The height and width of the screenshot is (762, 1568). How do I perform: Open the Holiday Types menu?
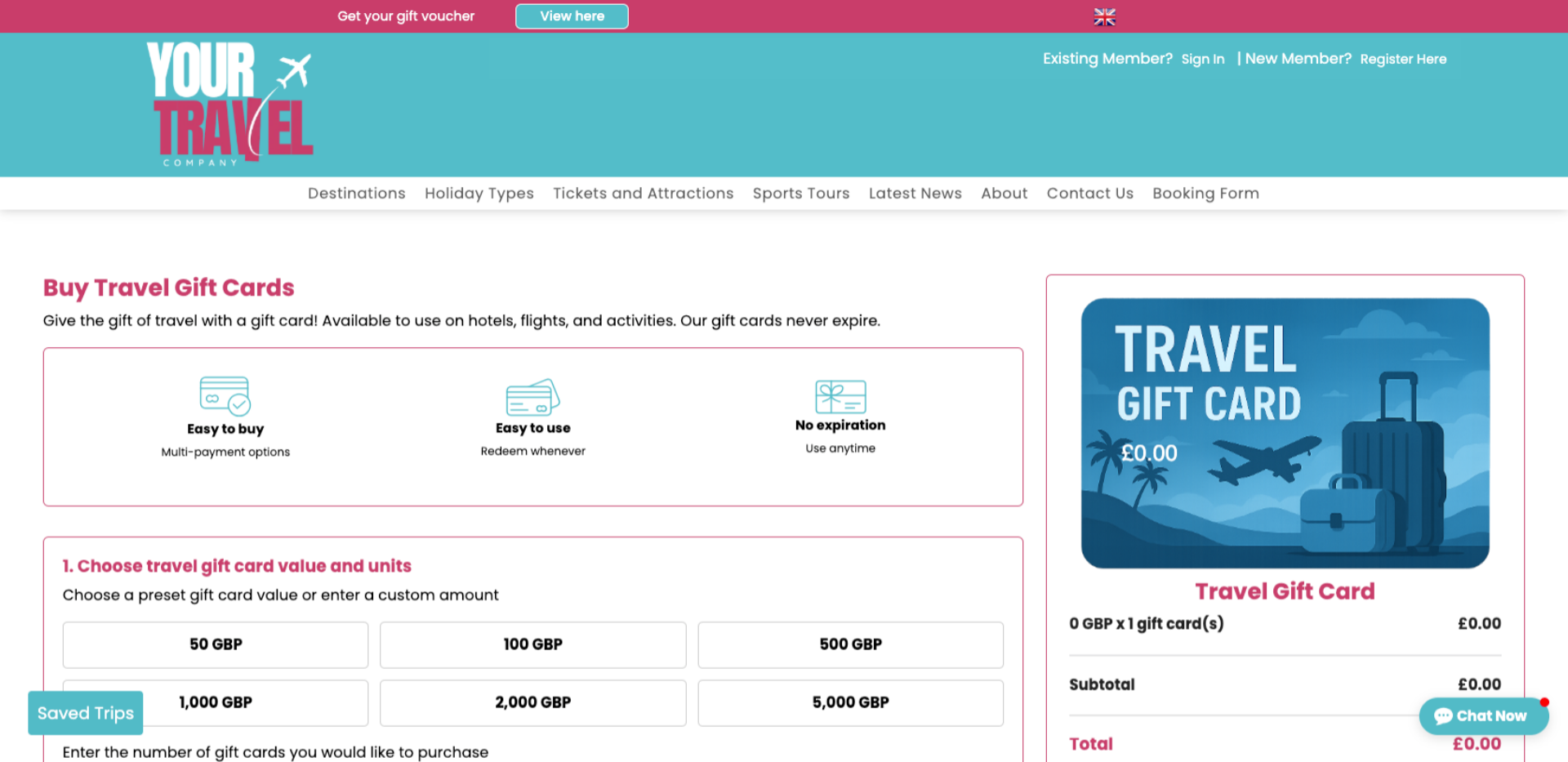tap(479, 194)
